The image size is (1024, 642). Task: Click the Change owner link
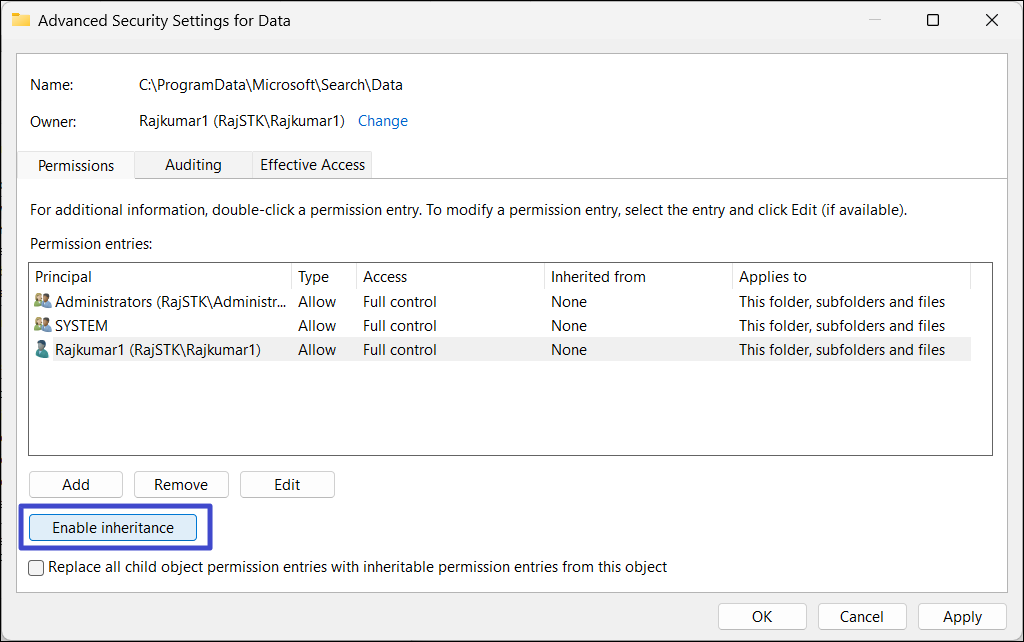point(382,121)
